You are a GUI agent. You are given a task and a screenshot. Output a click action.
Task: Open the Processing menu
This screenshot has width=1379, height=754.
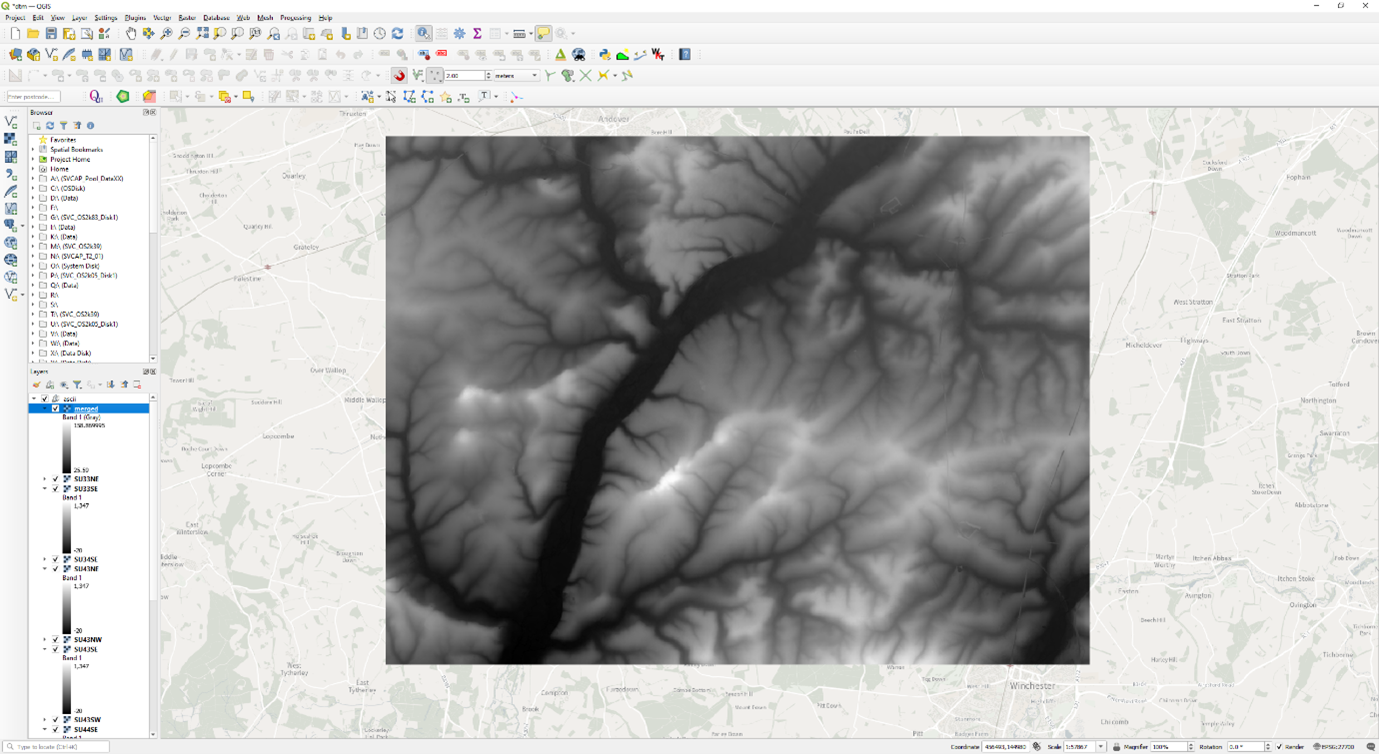(295, 18)
